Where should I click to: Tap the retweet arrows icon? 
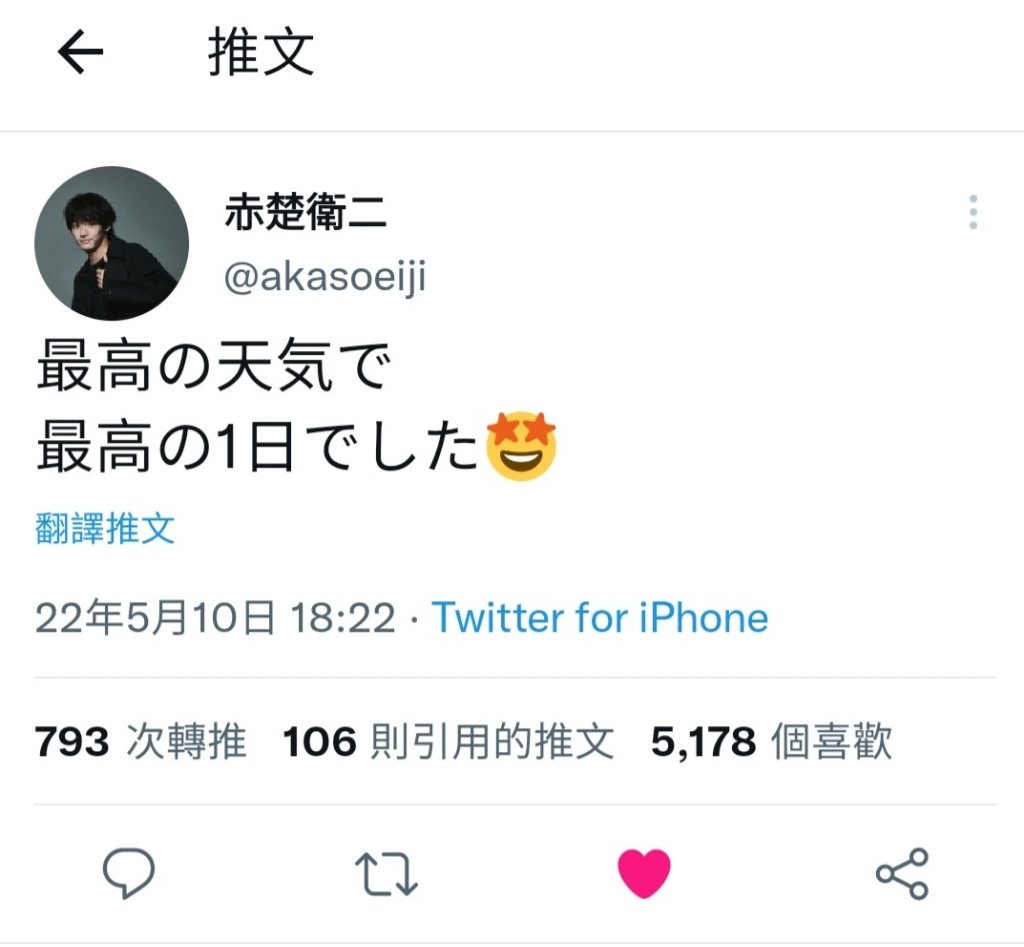point(386,873)
